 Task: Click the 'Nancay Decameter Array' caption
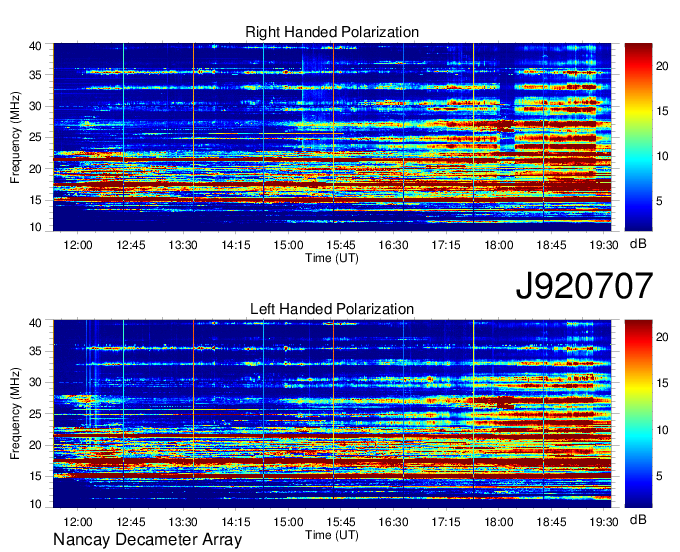tap(147, 540)
